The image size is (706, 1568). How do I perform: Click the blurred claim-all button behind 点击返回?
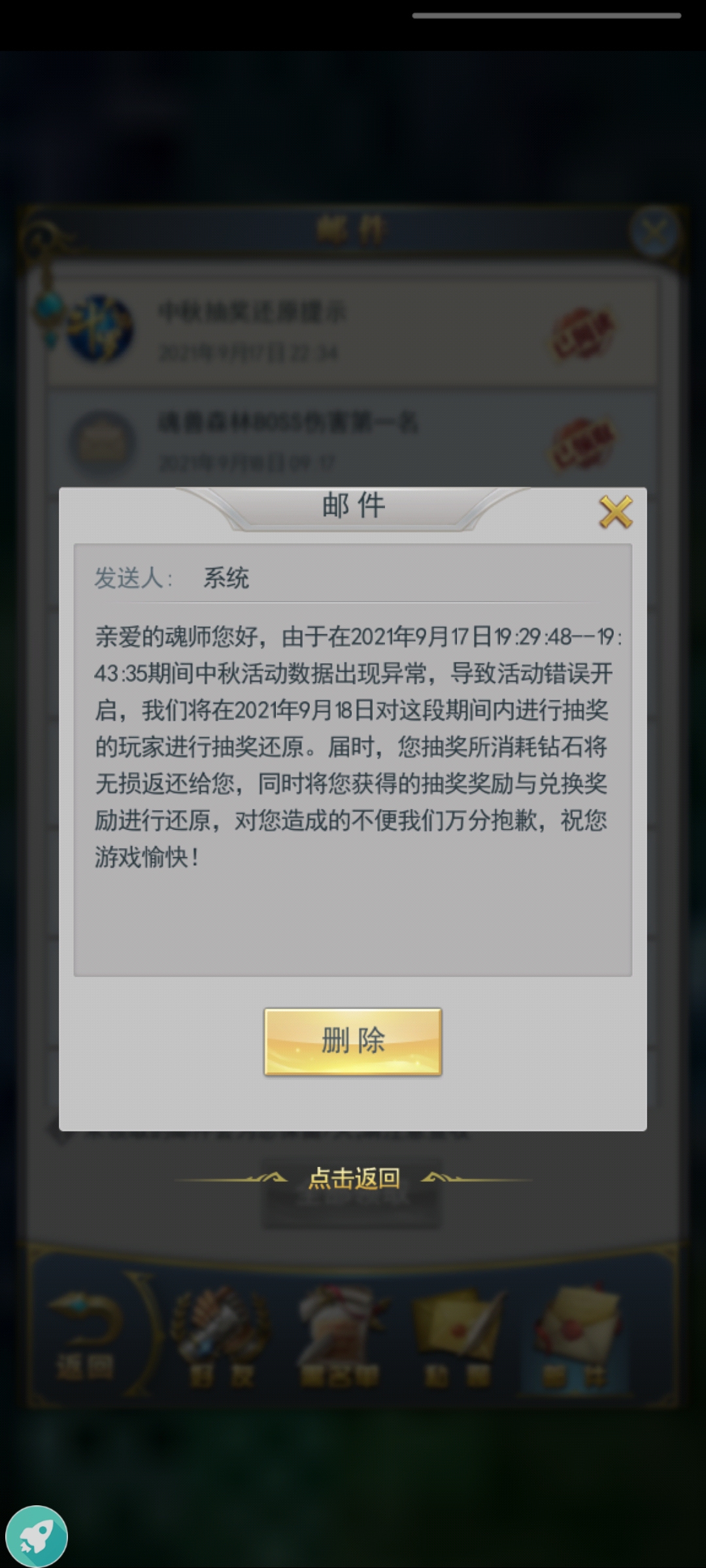click(x=352, y=1196)
